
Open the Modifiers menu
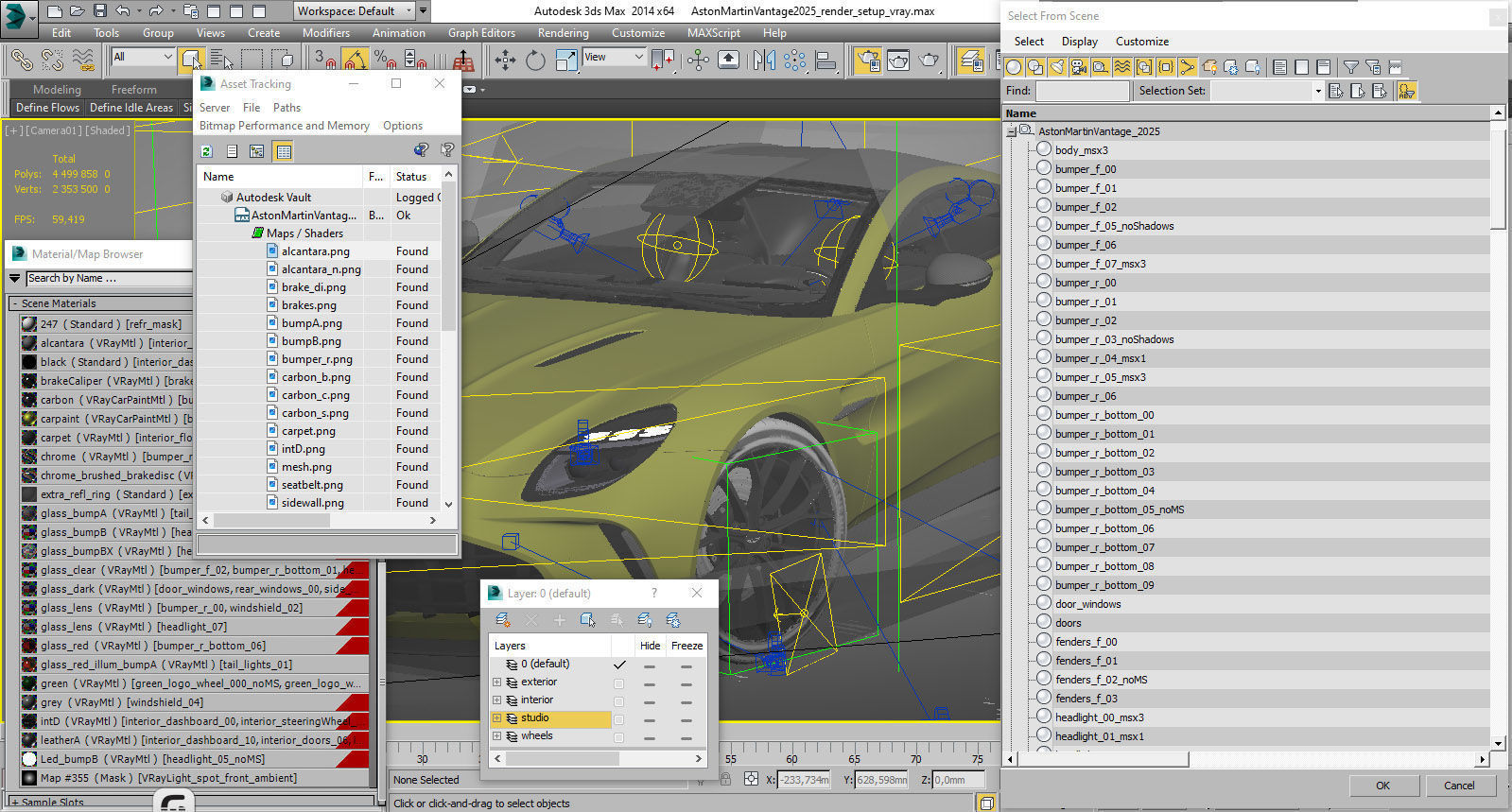[x=326, y=32]
